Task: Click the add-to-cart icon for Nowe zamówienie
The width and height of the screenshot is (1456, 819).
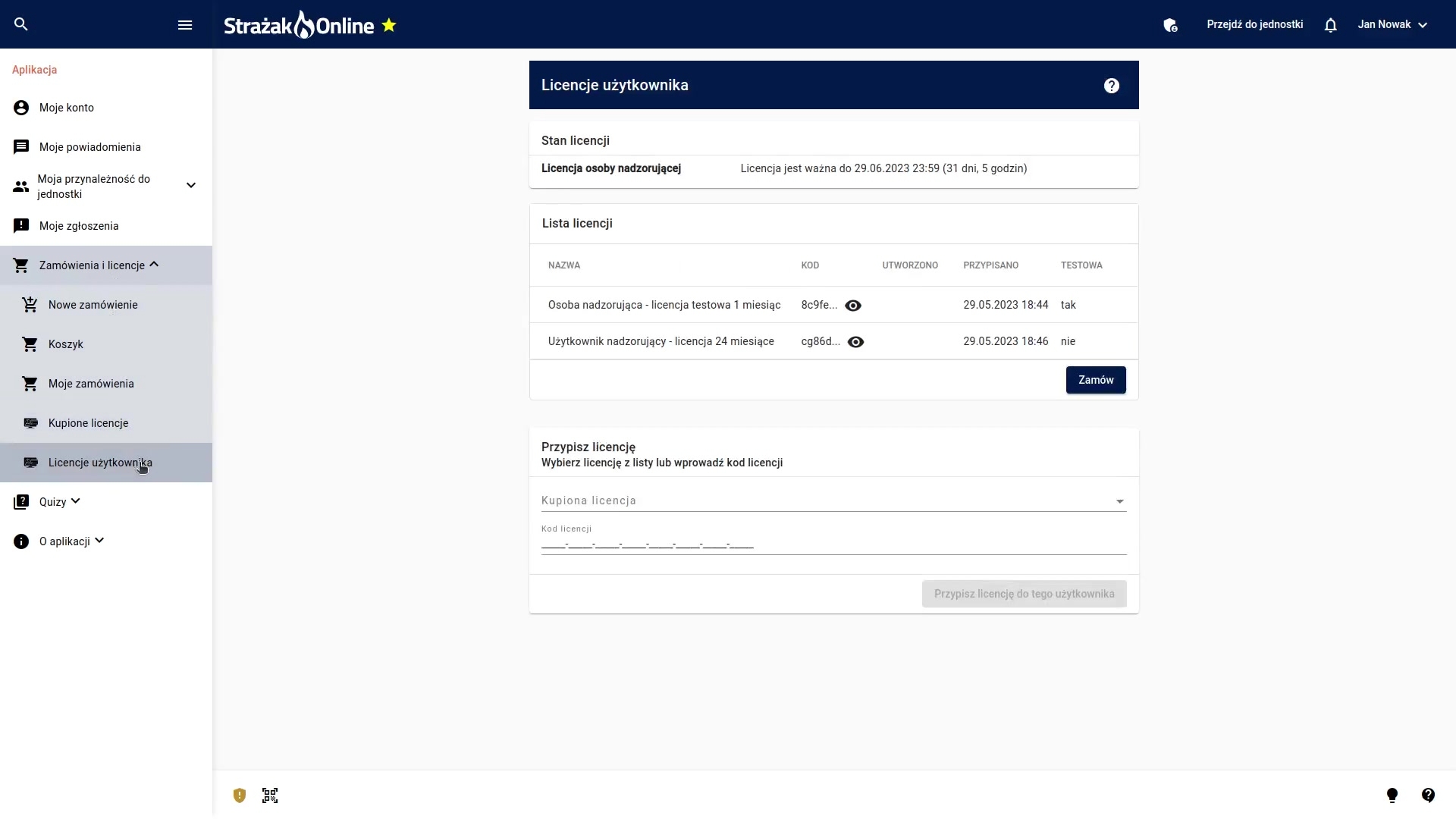Action: point(30,304)
